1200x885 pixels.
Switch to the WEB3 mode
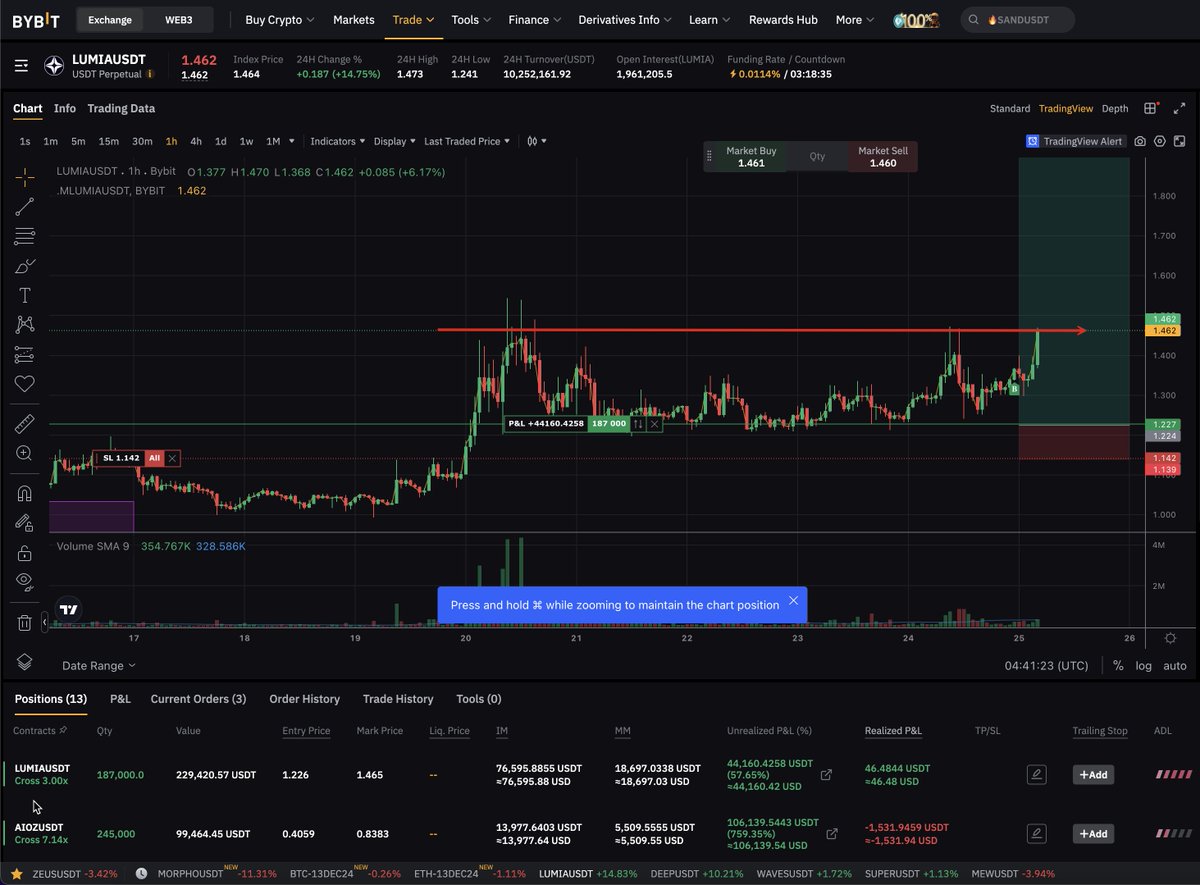pos(178,19)
